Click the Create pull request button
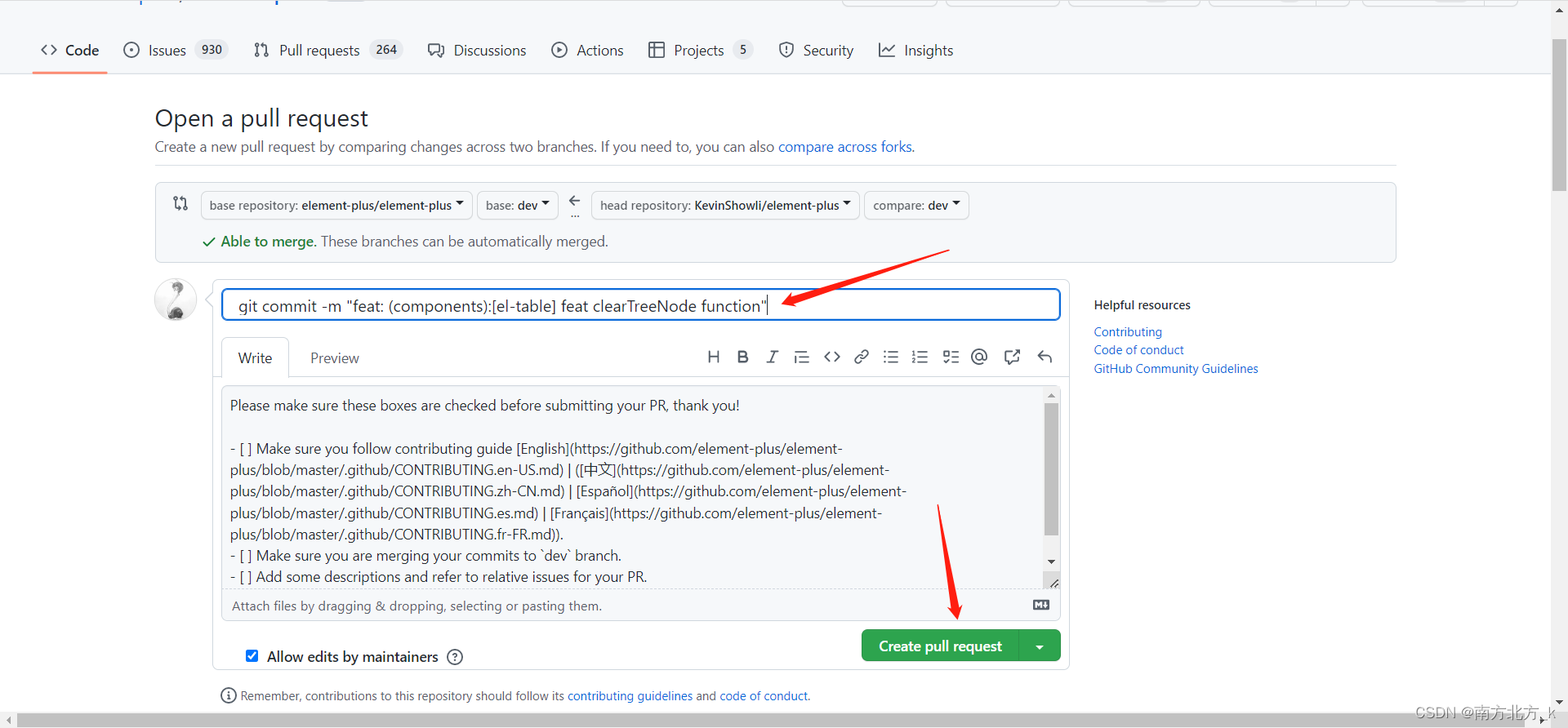Viewport: 1568px width, 728px height. tap(940, 646)
